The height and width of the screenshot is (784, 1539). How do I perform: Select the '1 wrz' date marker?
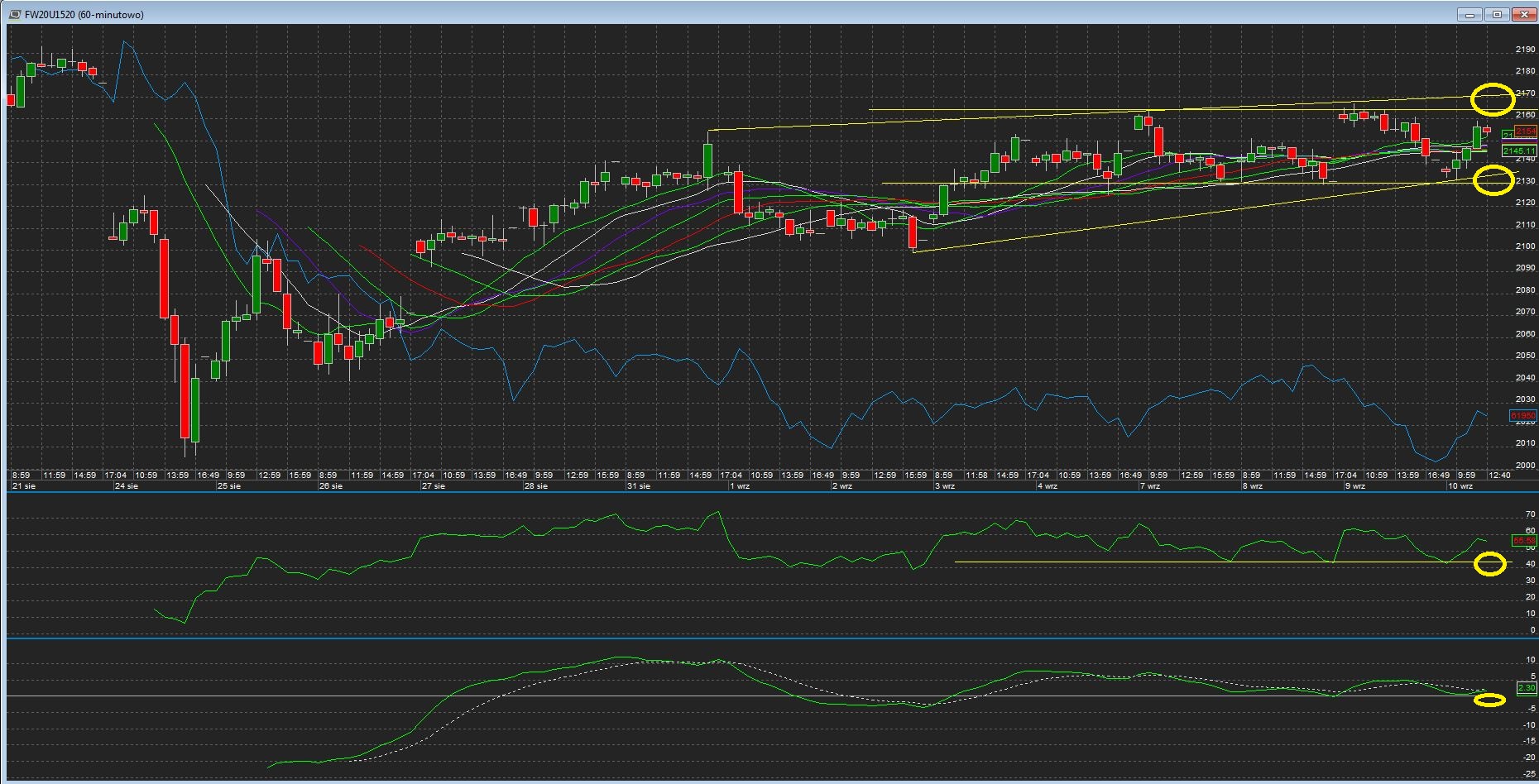(739, 486)
